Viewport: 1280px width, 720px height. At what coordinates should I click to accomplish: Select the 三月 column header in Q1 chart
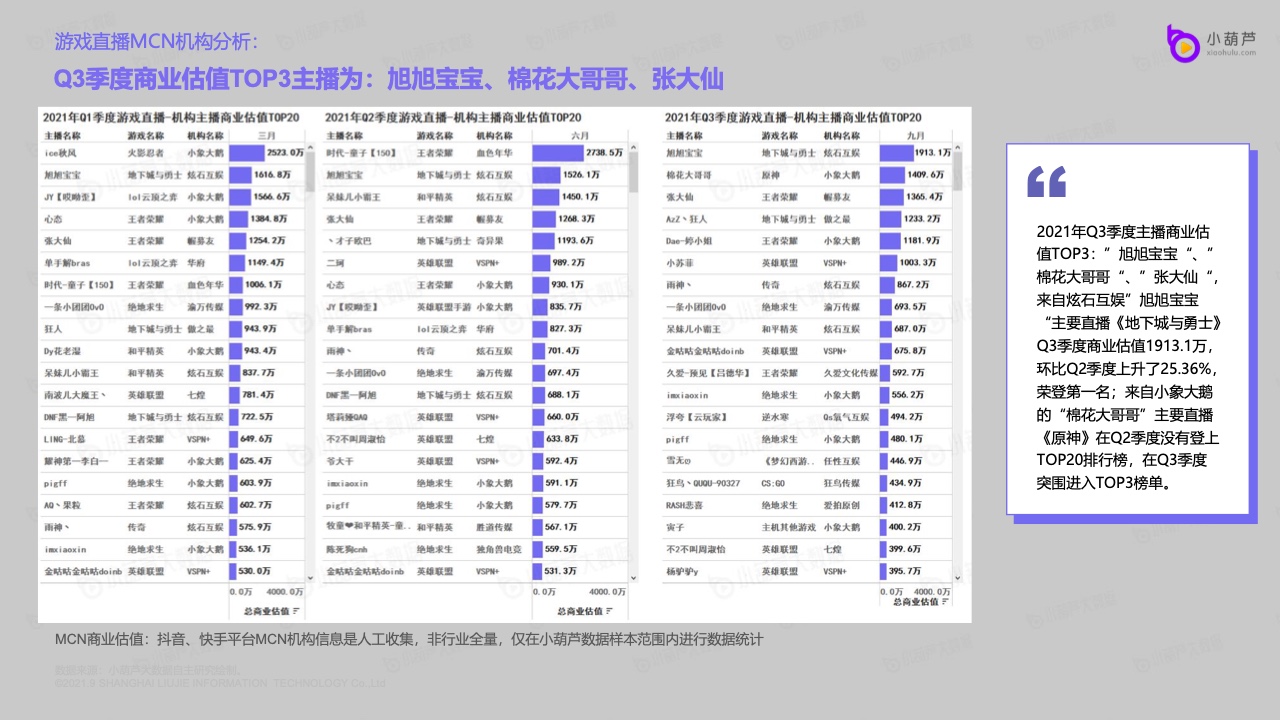coord(267,135)
